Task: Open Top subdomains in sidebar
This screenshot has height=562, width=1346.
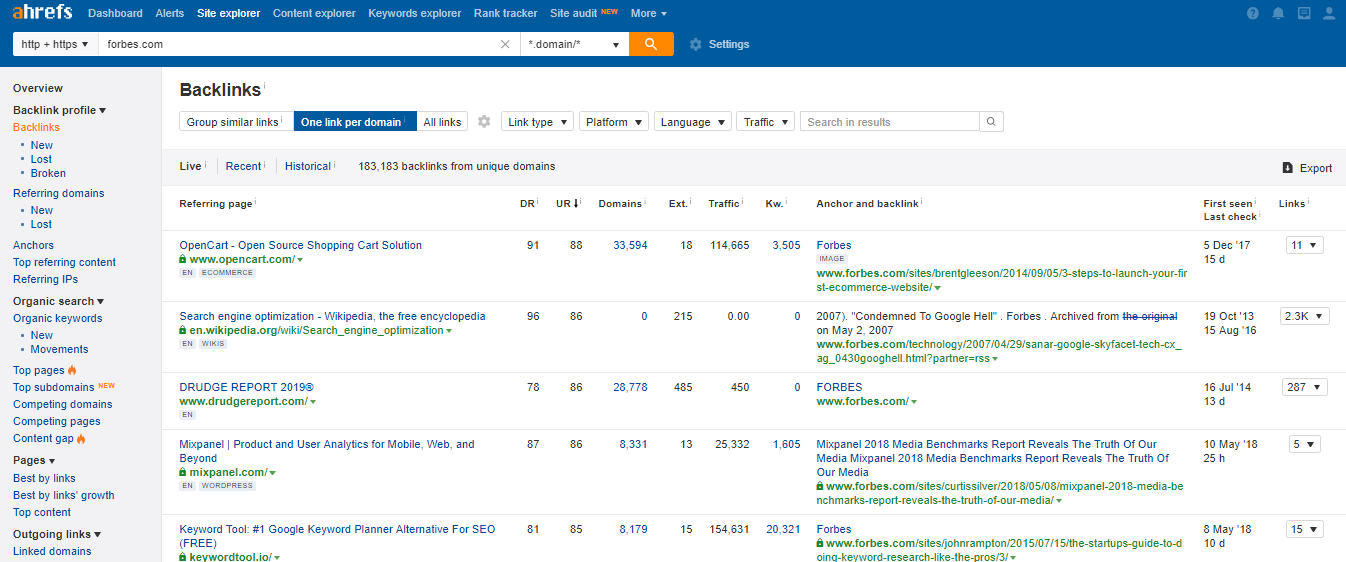Action: [54, 387]
